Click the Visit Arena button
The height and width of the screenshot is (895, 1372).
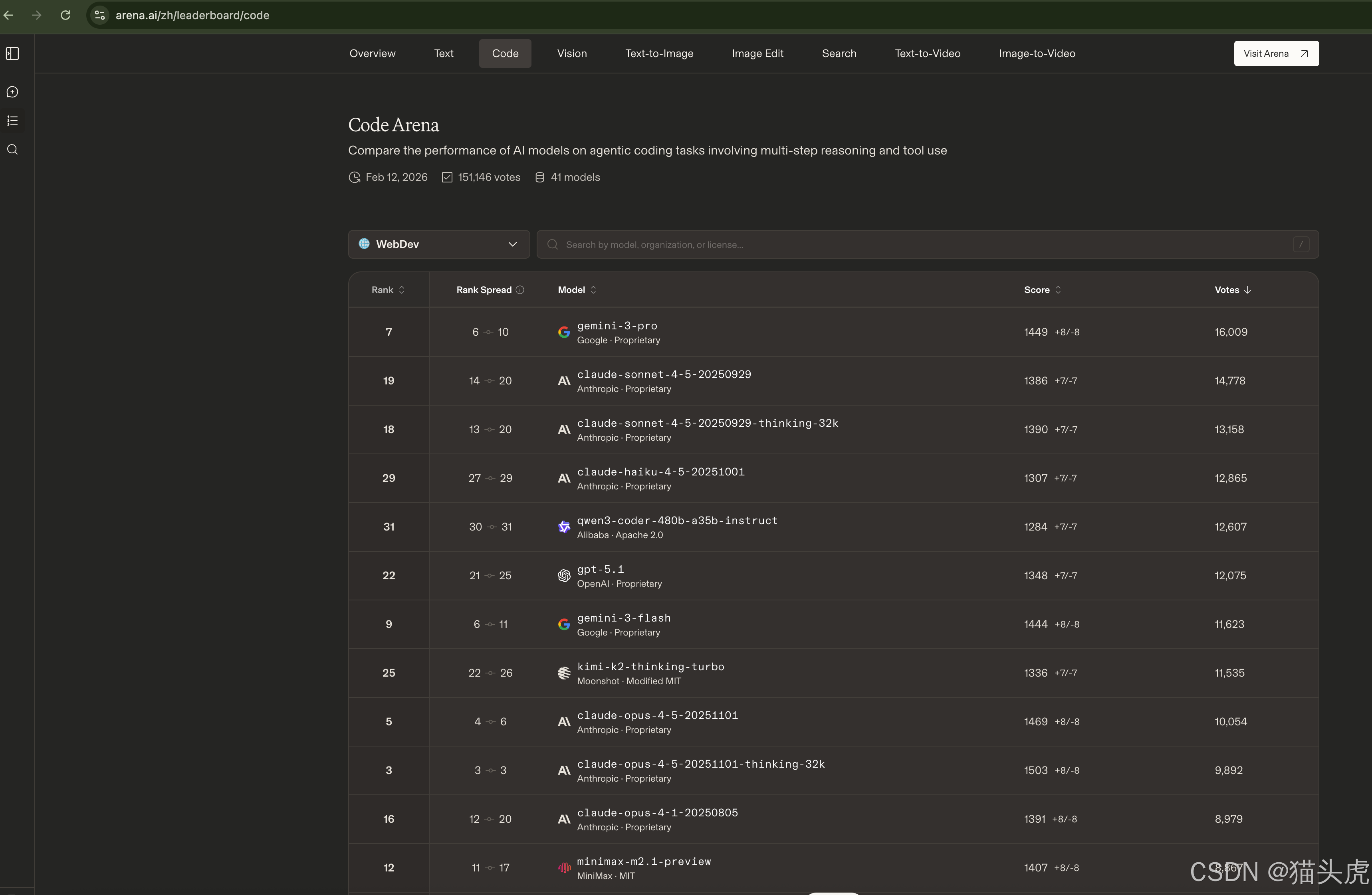[x=1276, y=53]
